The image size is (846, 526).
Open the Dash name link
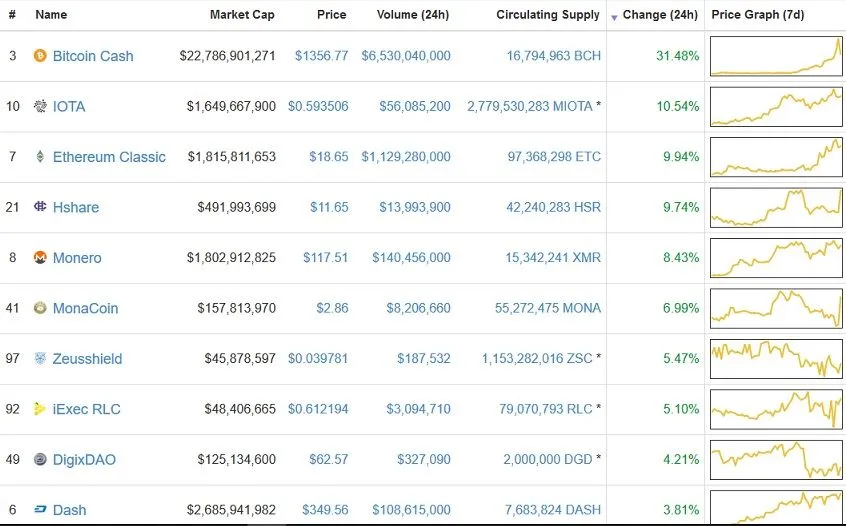pos(69,510)
